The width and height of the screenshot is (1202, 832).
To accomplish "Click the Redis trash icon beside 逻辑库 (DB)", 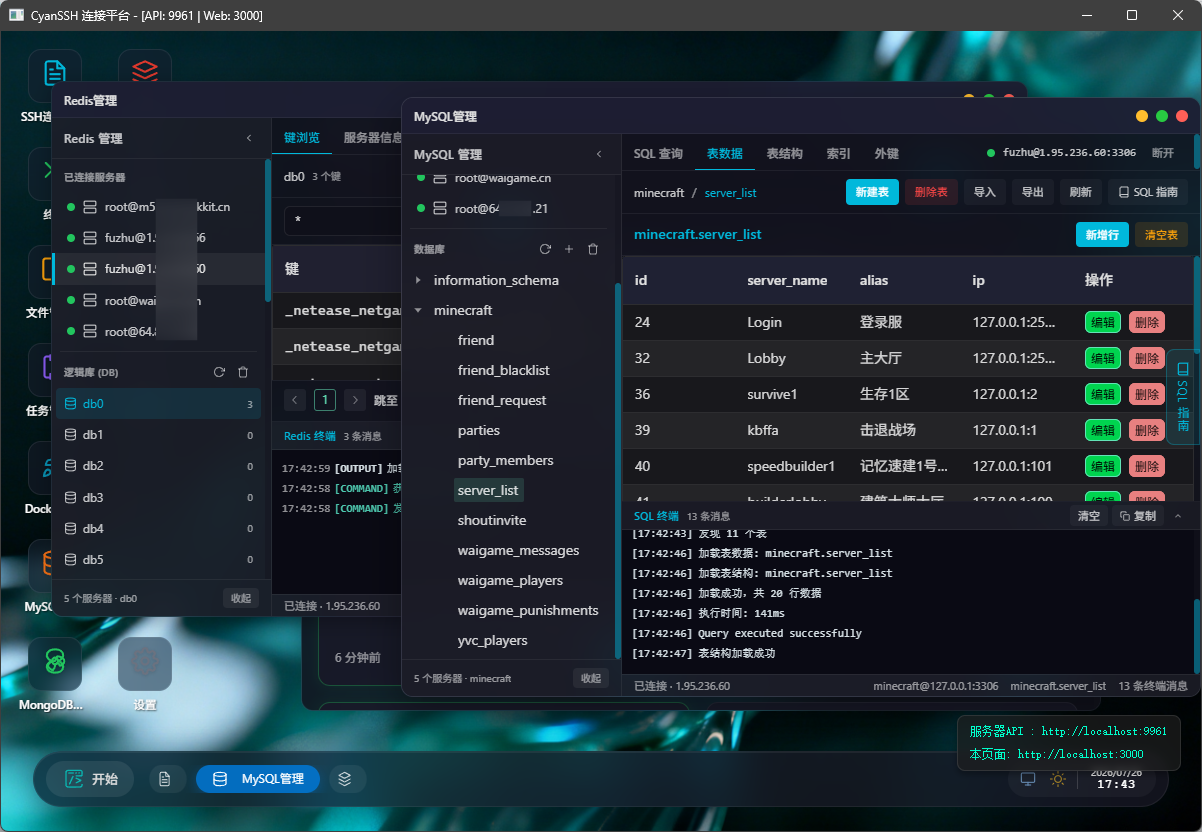I will [x=243, y=372].
